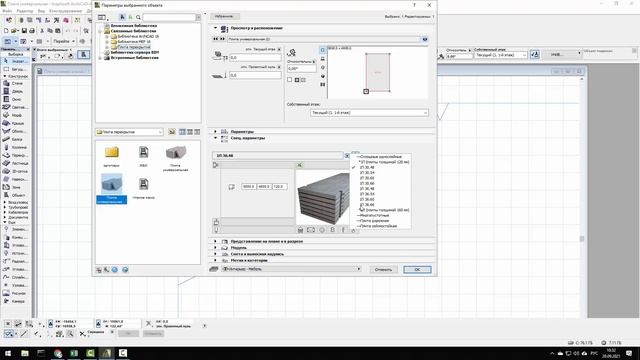Click the Windows Start button
Image resolution: width=640 pixels, height=360 pixels.
click(8, 353)
